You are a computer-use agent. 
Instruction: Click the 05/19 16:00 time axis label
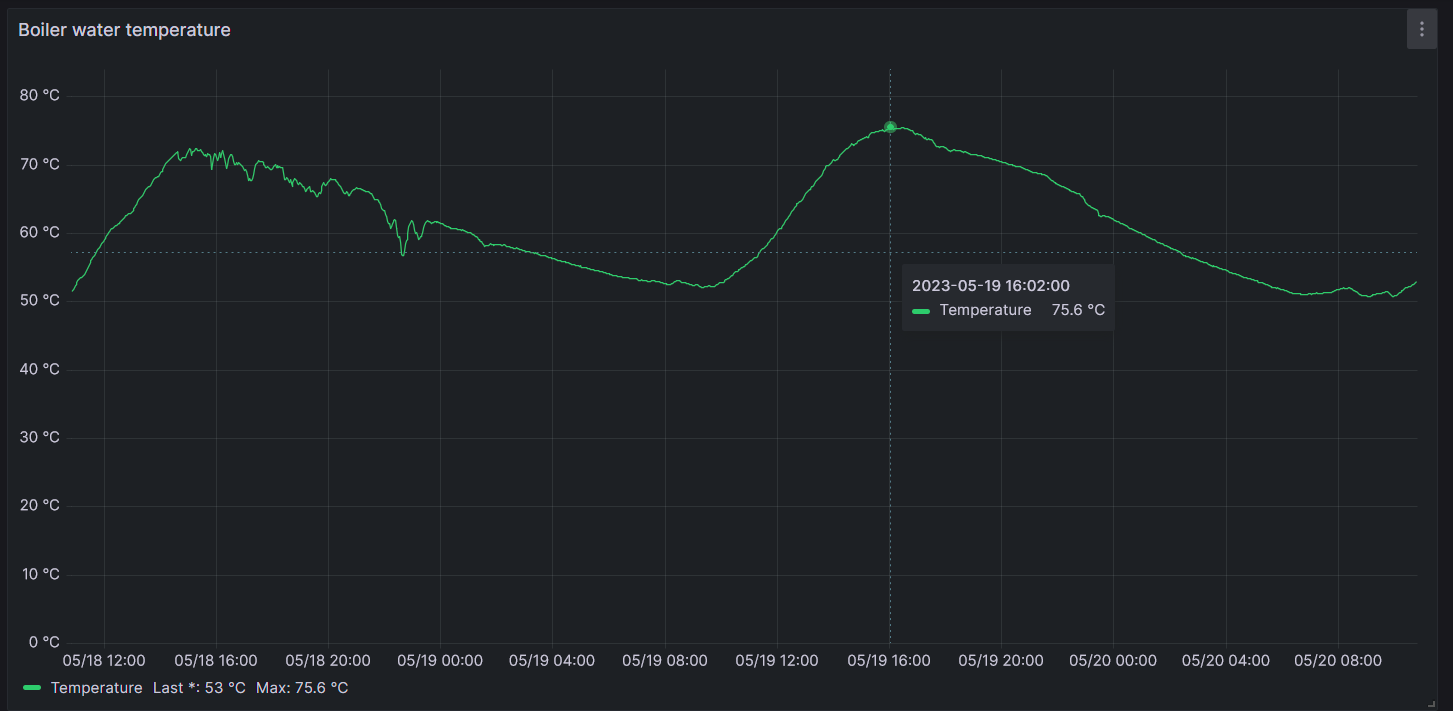pos(889,661)
